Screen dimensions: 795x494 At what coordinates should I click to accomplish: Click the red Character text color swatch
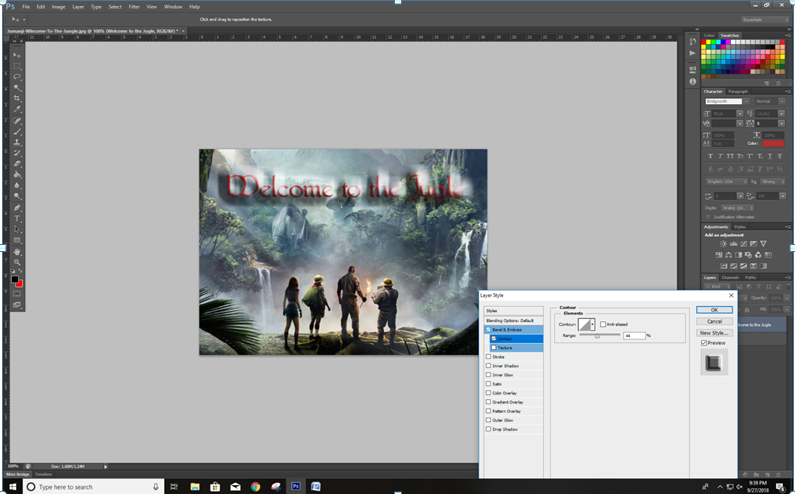773,144
